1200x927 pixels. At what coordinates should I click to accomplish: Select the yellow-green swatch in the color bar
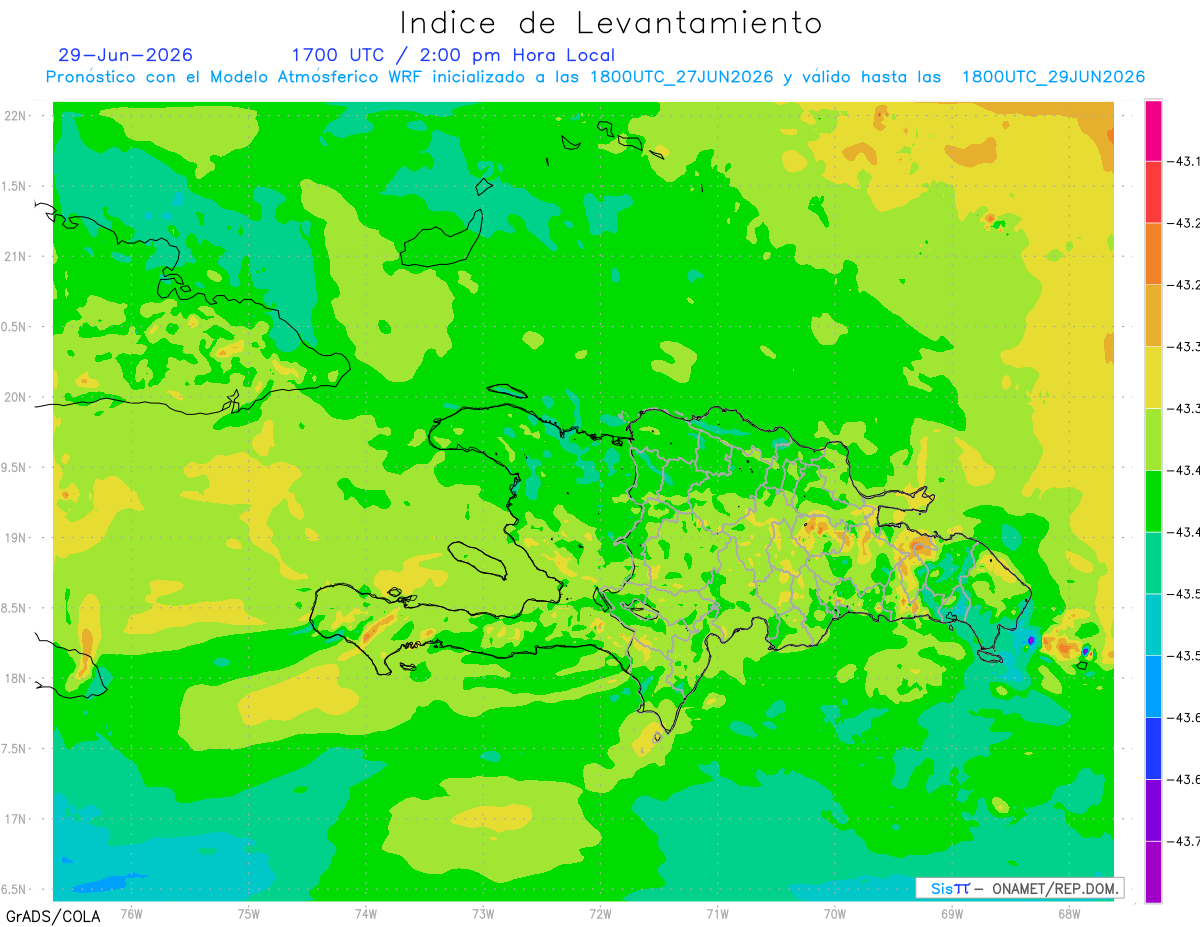(x=1153, y=439)
